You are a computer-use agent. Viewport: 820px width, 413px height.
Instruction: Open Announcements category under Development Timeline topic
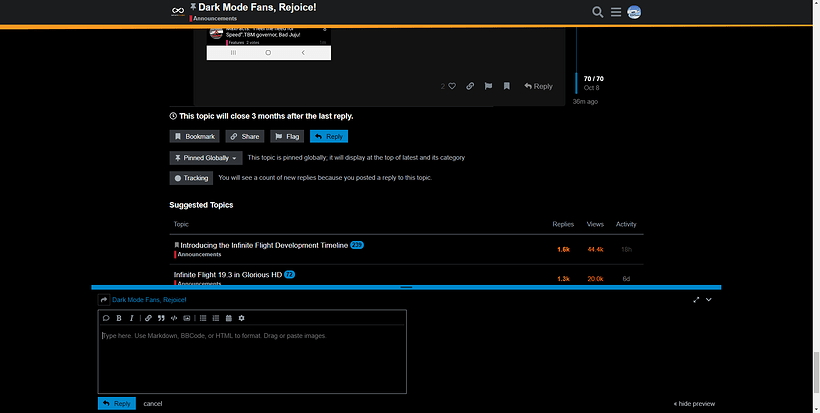point(199,255)
